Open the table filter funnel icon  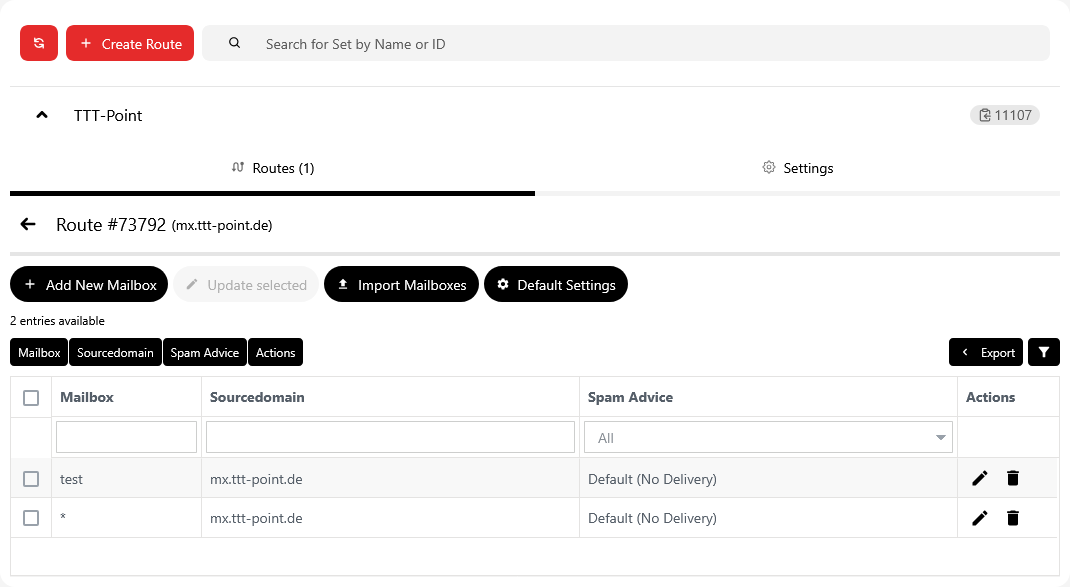pyautogui.click(x=1044, y=352)
